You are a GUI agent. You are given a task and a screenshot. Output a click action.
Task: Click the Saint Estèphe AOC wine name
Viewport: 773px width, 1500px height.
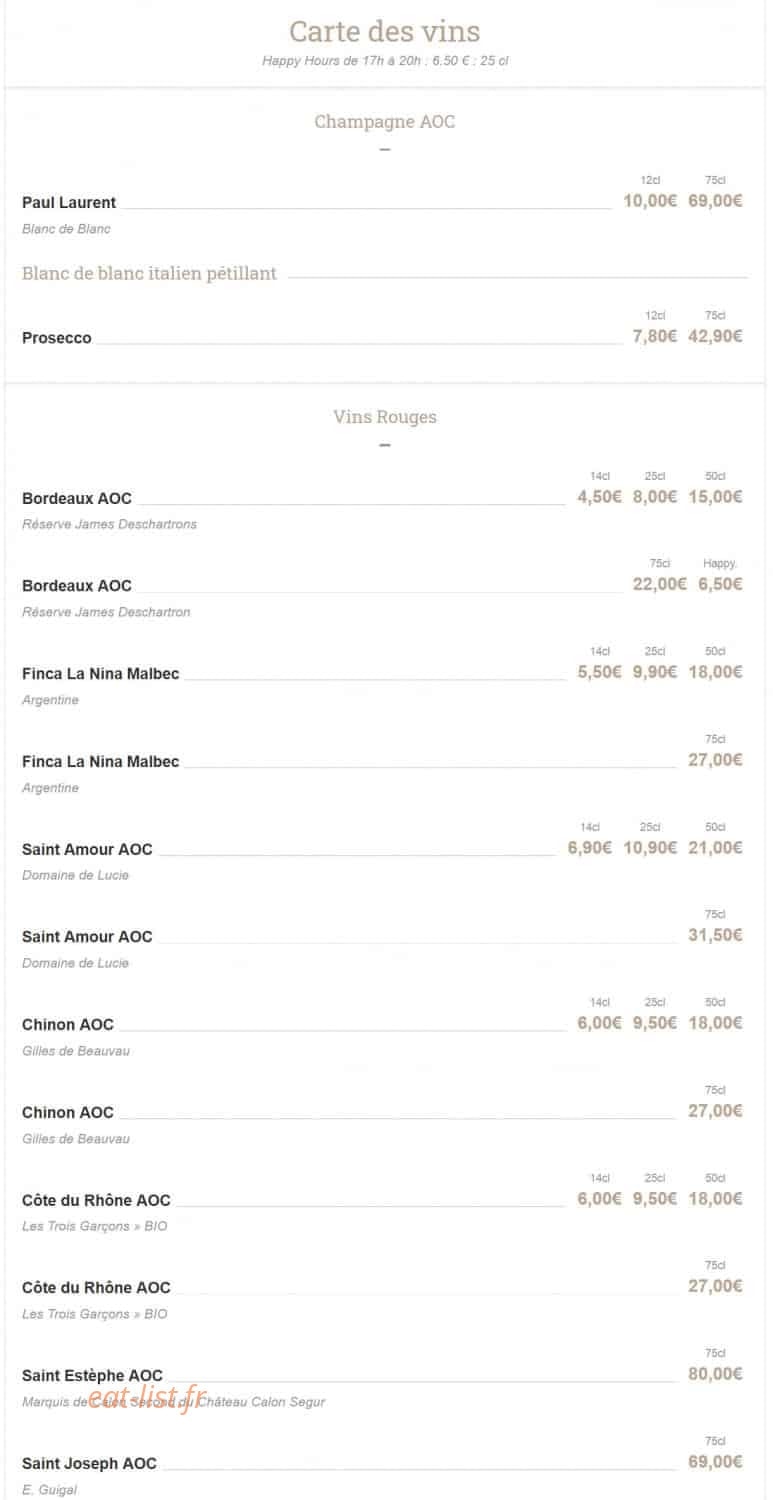coord(92,1376)
